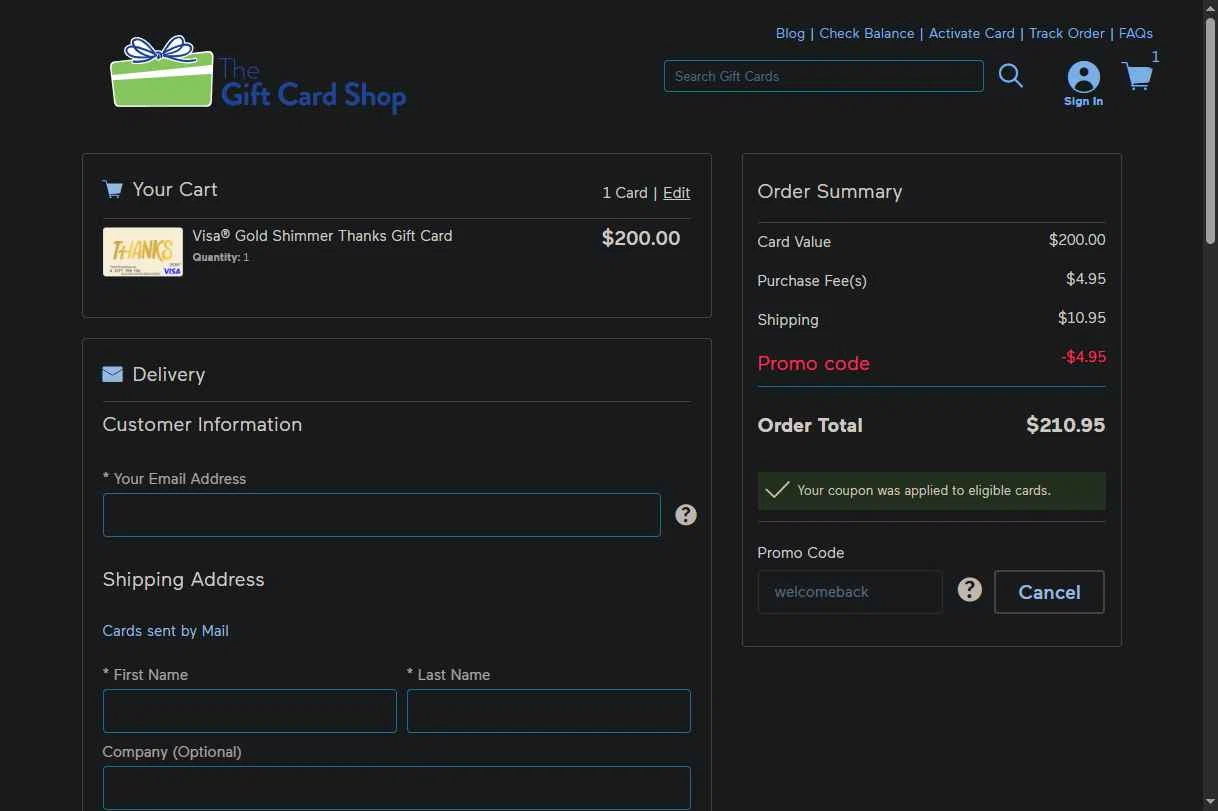This screenshot has width=1218, height=811.
Task: Open the Blog link
Action: pyautogui.click(x=790, y=33)
